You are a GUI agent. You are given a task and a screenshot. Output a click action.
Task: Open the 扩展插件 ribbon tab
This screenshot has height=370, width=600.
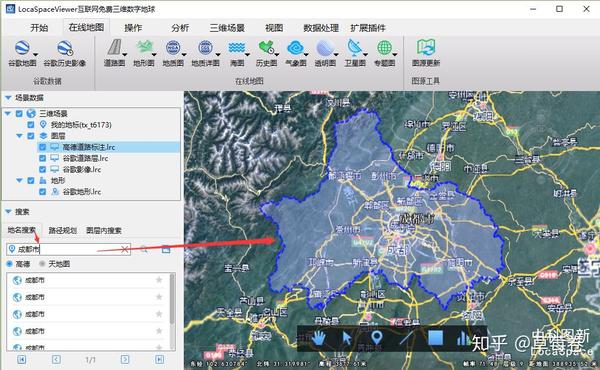[x=368, y=28]
